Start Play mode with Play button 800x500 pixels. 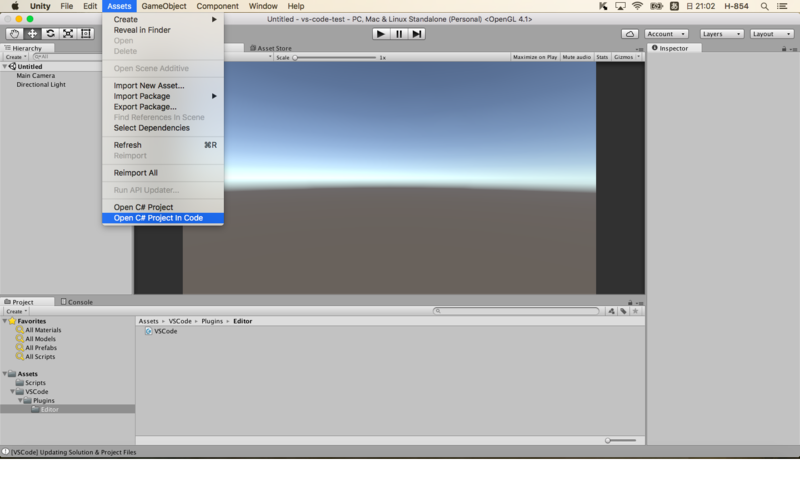(x=380, y=34)
